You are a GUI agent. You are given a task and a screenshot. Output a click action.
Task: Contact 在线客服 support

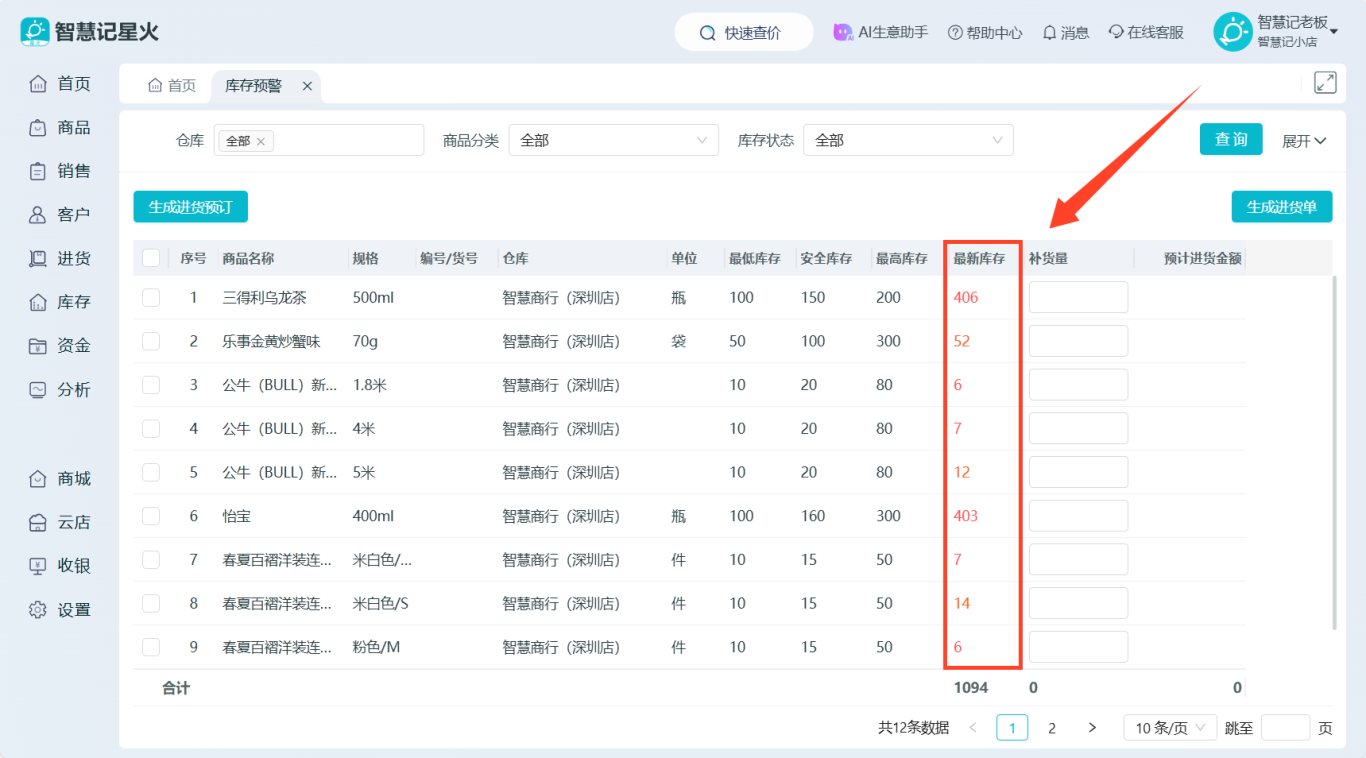(x=1146, y=32)
